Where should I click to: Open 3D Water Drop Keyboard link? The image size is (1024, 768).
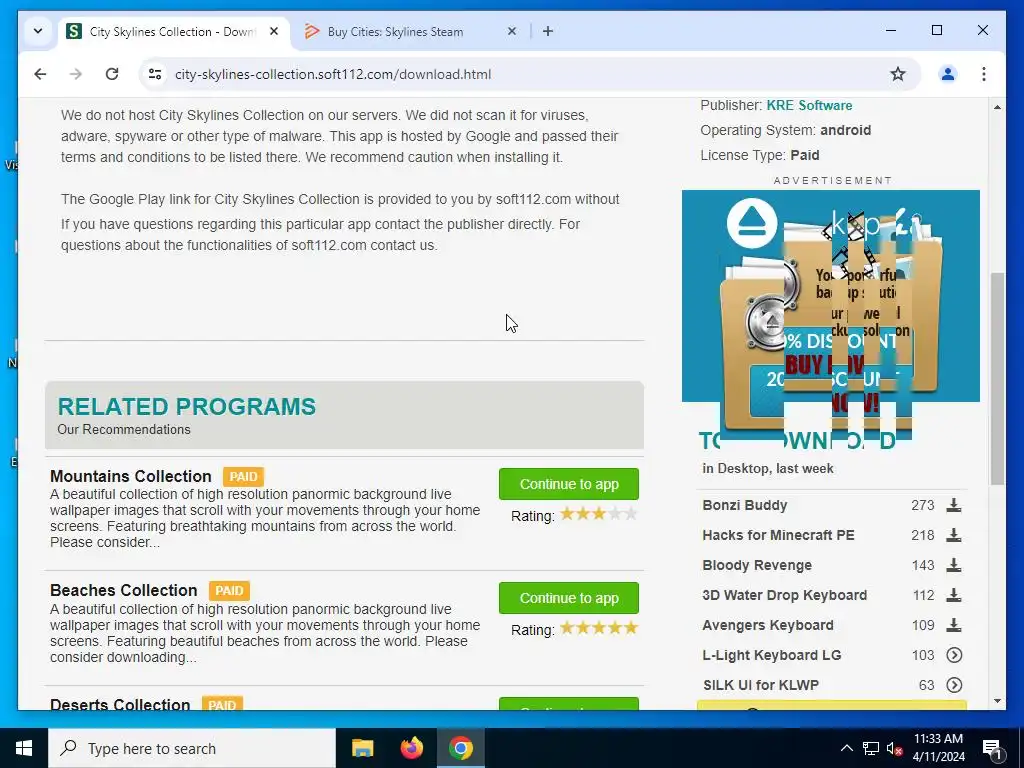pyautogui.click(x=784, y=596)
